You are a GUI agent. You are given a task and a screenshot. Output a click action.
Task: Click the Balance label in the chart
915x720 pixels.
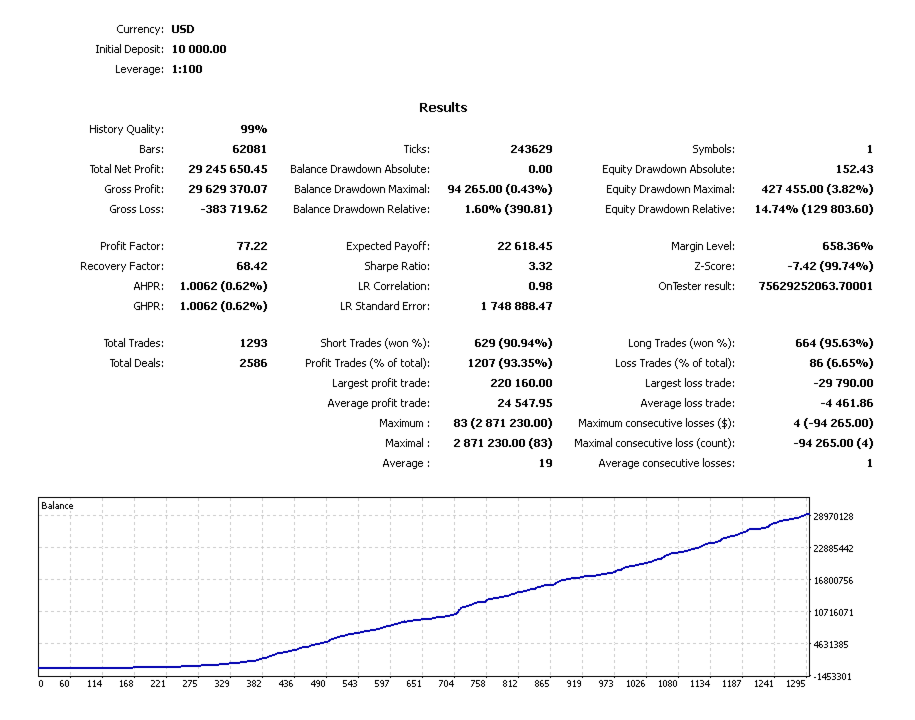[x=57, y=506]
